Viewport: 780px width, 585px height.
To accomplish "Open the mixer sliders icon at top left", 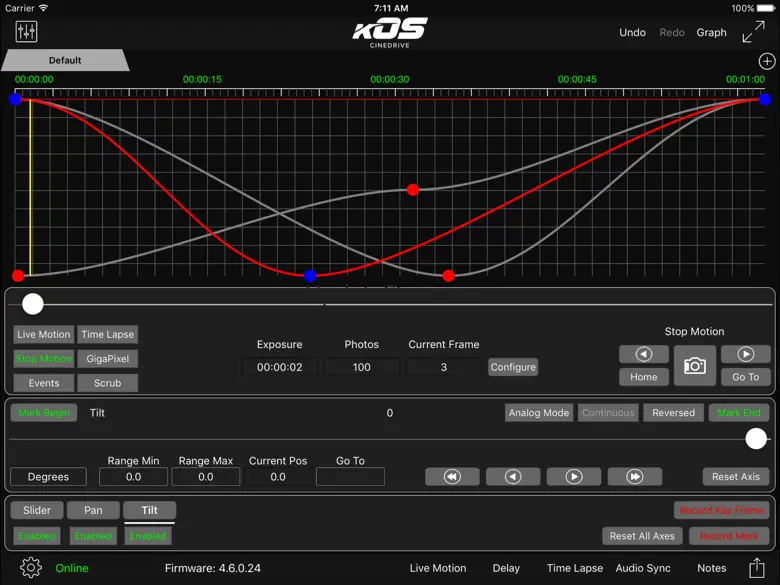I will (27, 32).
